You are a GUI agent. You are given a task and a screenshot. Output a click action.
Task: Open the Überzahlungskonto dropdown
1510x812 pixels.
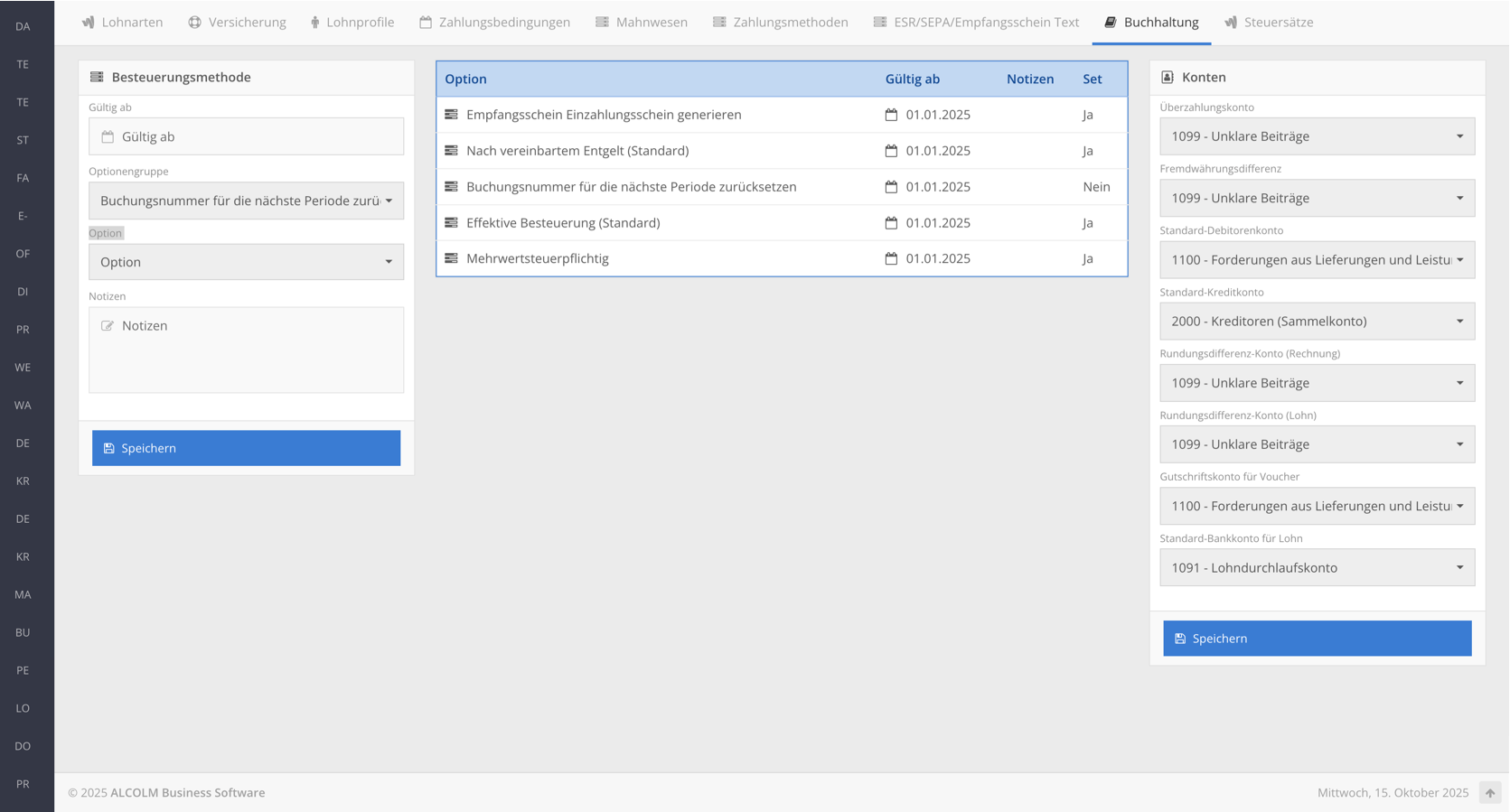pos(1317,136)
